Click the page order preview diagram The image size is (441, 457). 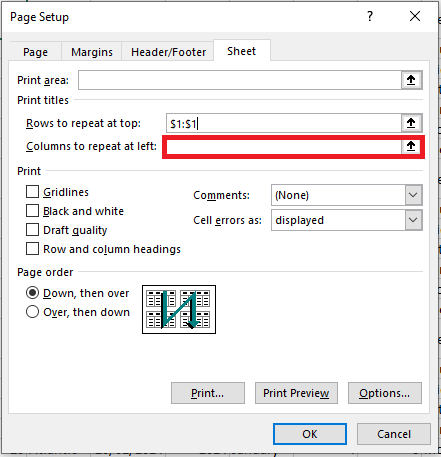[179, 309]
